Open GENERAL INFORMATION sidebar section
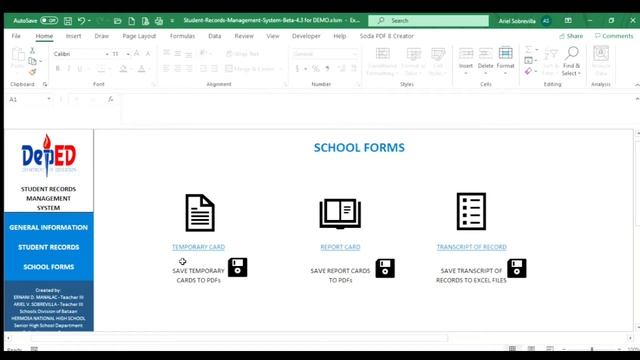The image size is (640, 360). click(x=49, y=227)
